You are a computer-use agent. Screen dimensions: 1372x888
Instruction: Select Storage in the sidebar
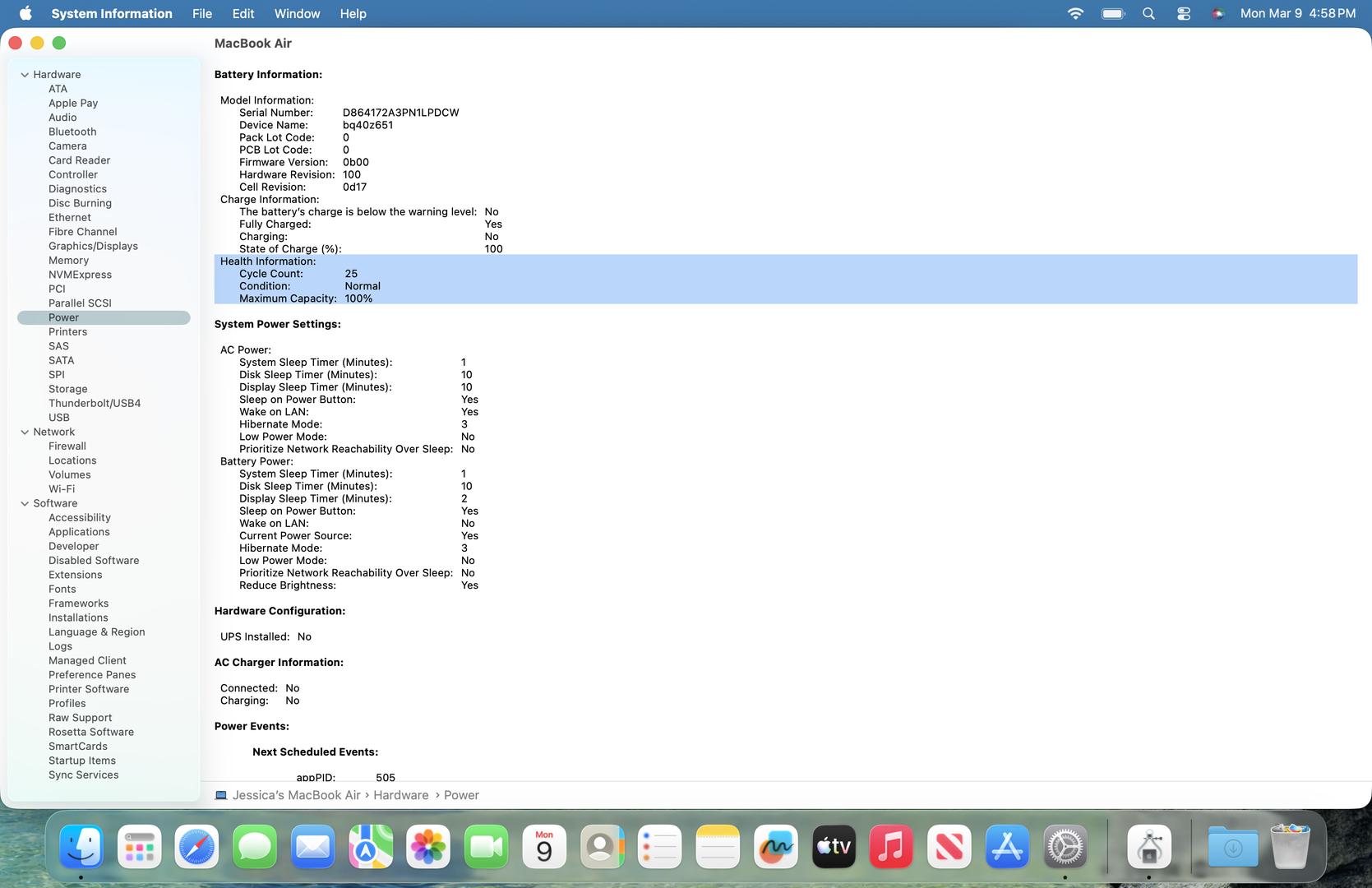[x=67, y=389]
